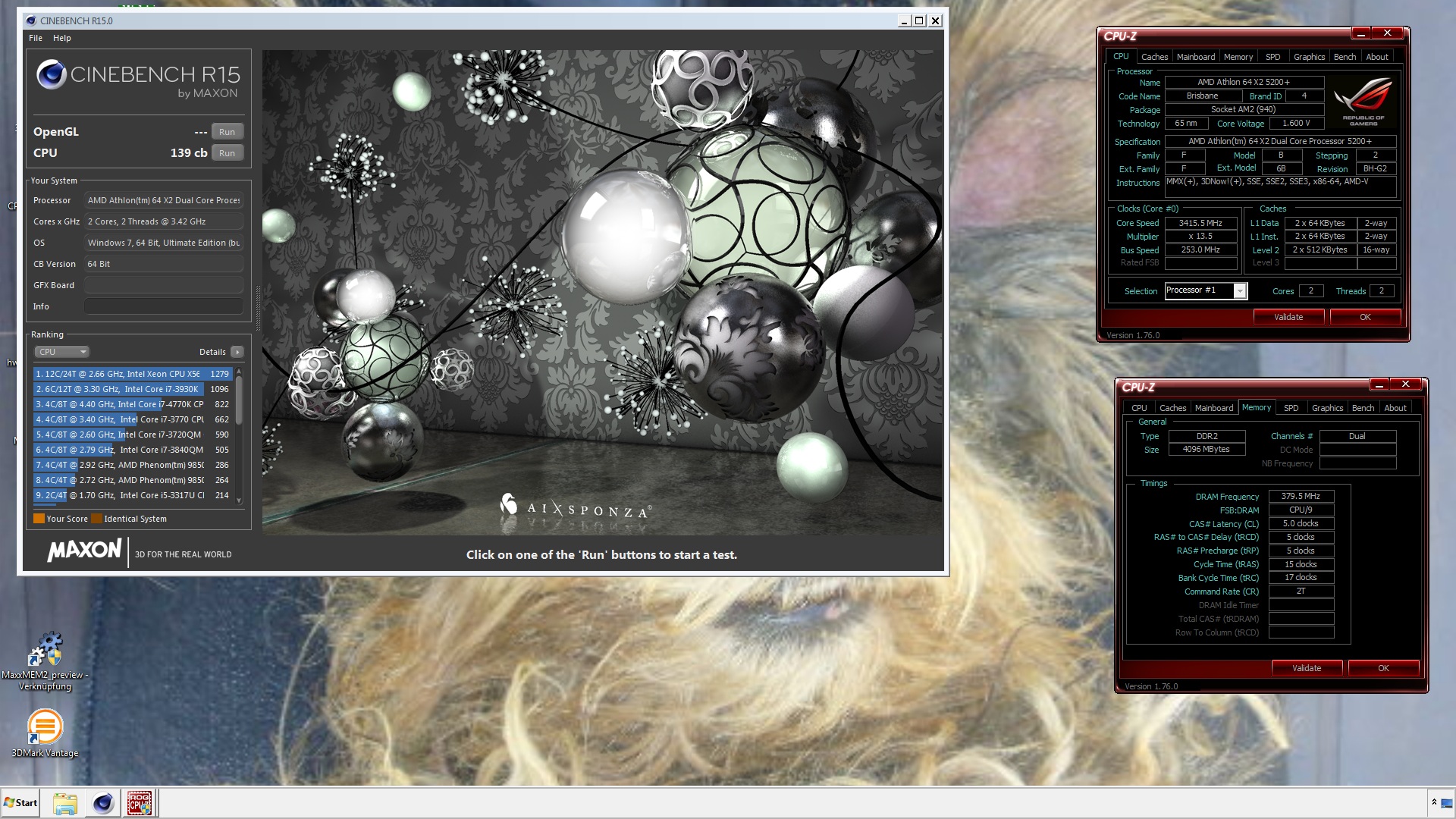Viewport: 1456px width, 819px height.
Task: Switch to Mainboard tab in bottom CPU-Z window
Action: [x=1213, y=408]
